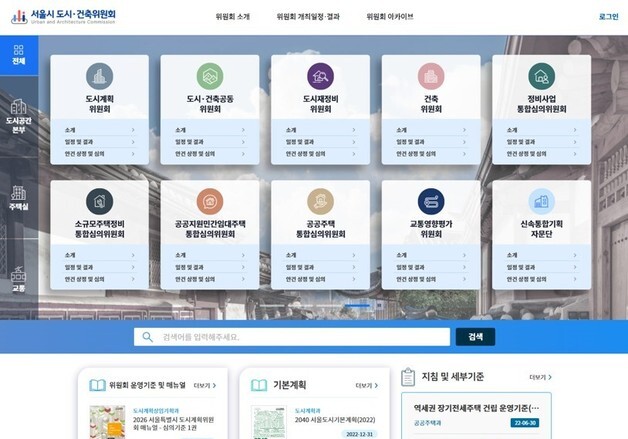Click the 소규모주택정비 통합심의위원회 icon
628x439 pixels.
[x=99, y=201]
